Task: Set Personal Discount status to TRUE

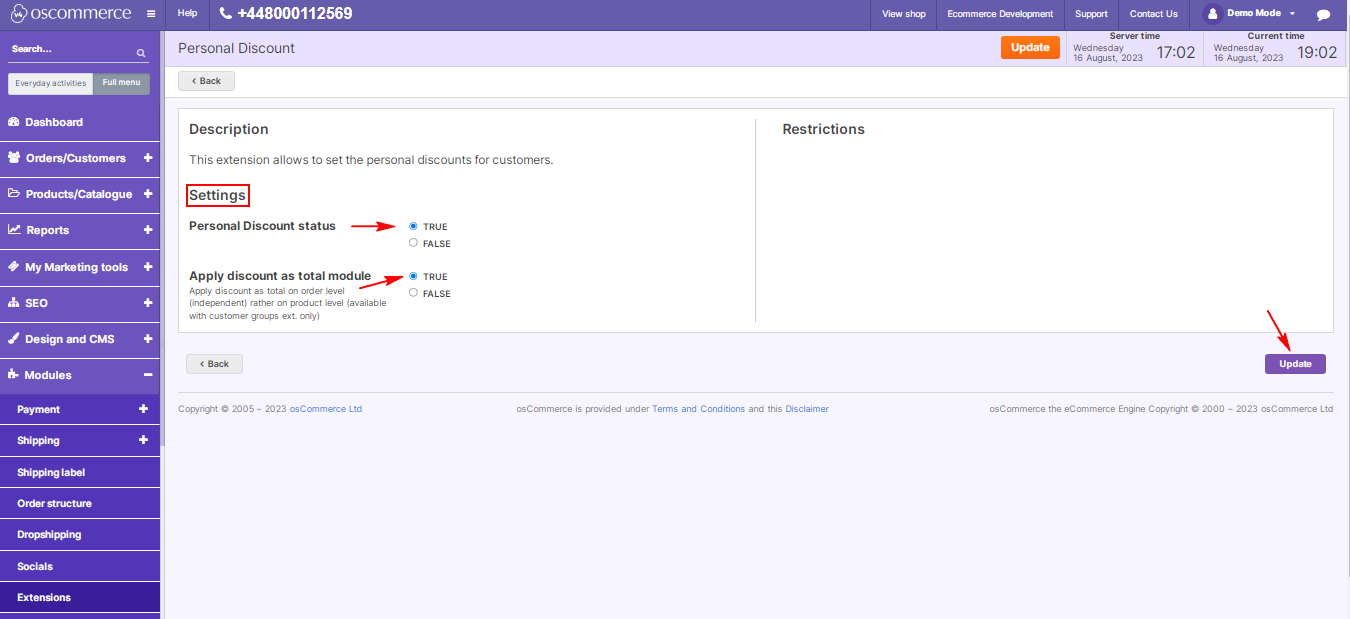Action: click(413, 226)
